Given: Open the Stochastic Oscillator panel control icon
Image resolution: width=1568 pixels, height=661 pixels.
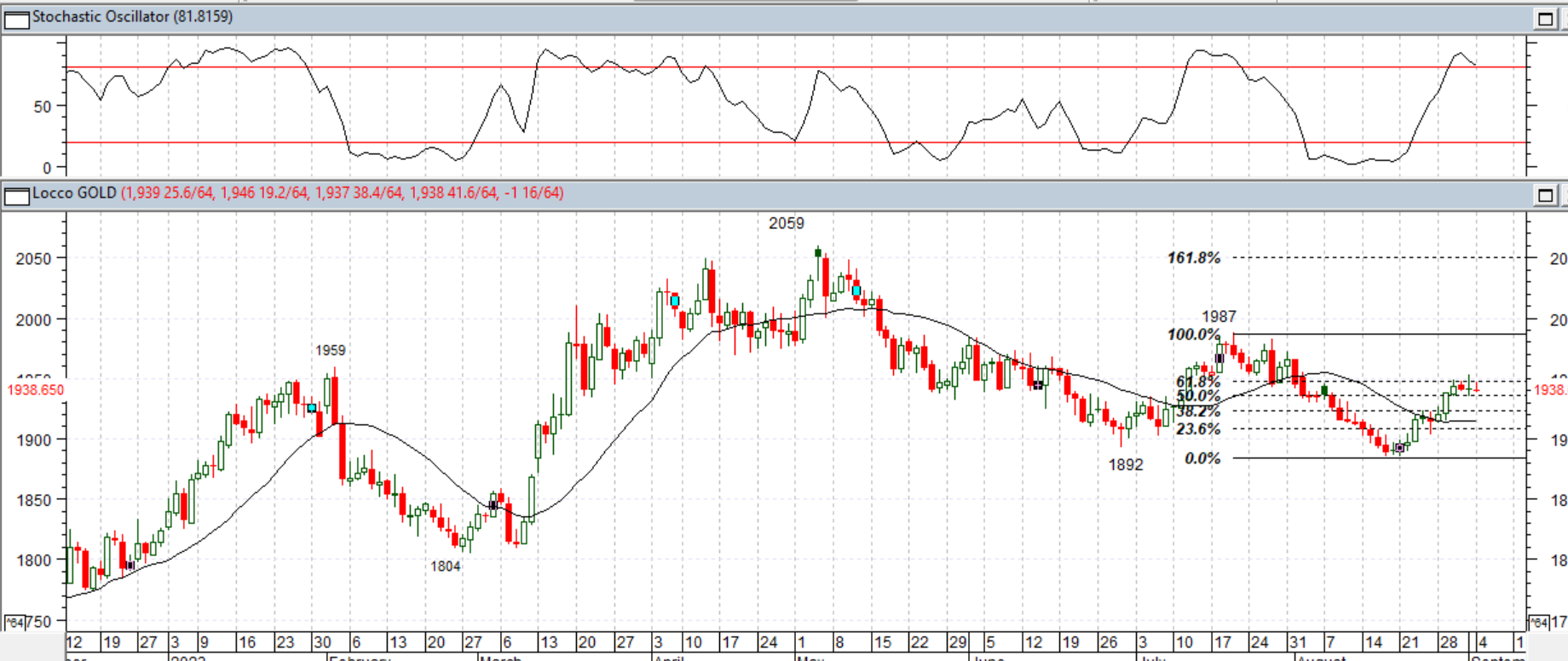Looking at the screenshot, I should click(x=16, y=19).
